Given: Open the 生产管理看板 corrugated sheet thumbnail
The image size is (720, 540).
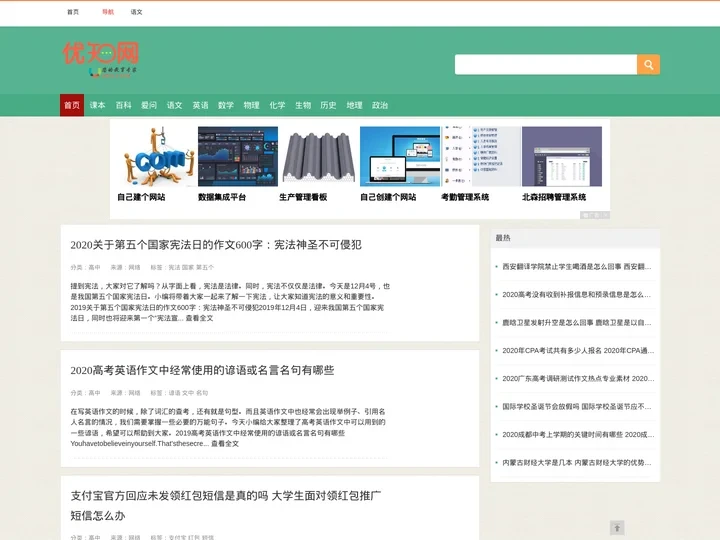Looking at the screenshot, I should (x=319, y=157).
